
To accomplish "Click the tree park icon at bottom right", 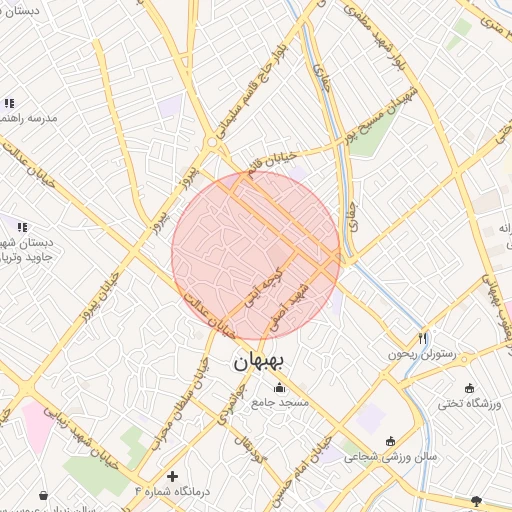I will point(477,501).
